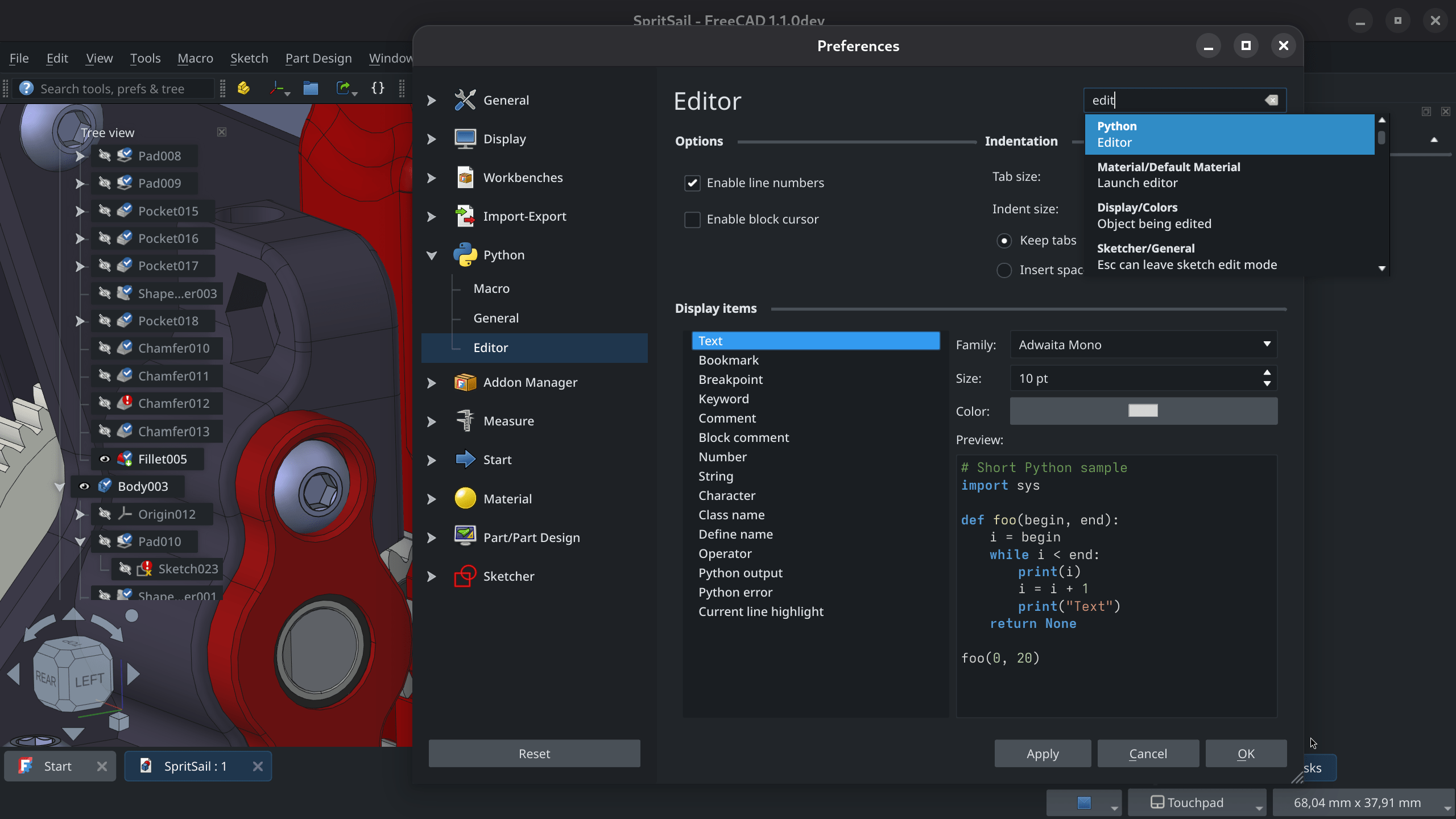Click the Sketcher preferences icon
1456x819 pixels.
pyautogui.click(x=465, y=576)
